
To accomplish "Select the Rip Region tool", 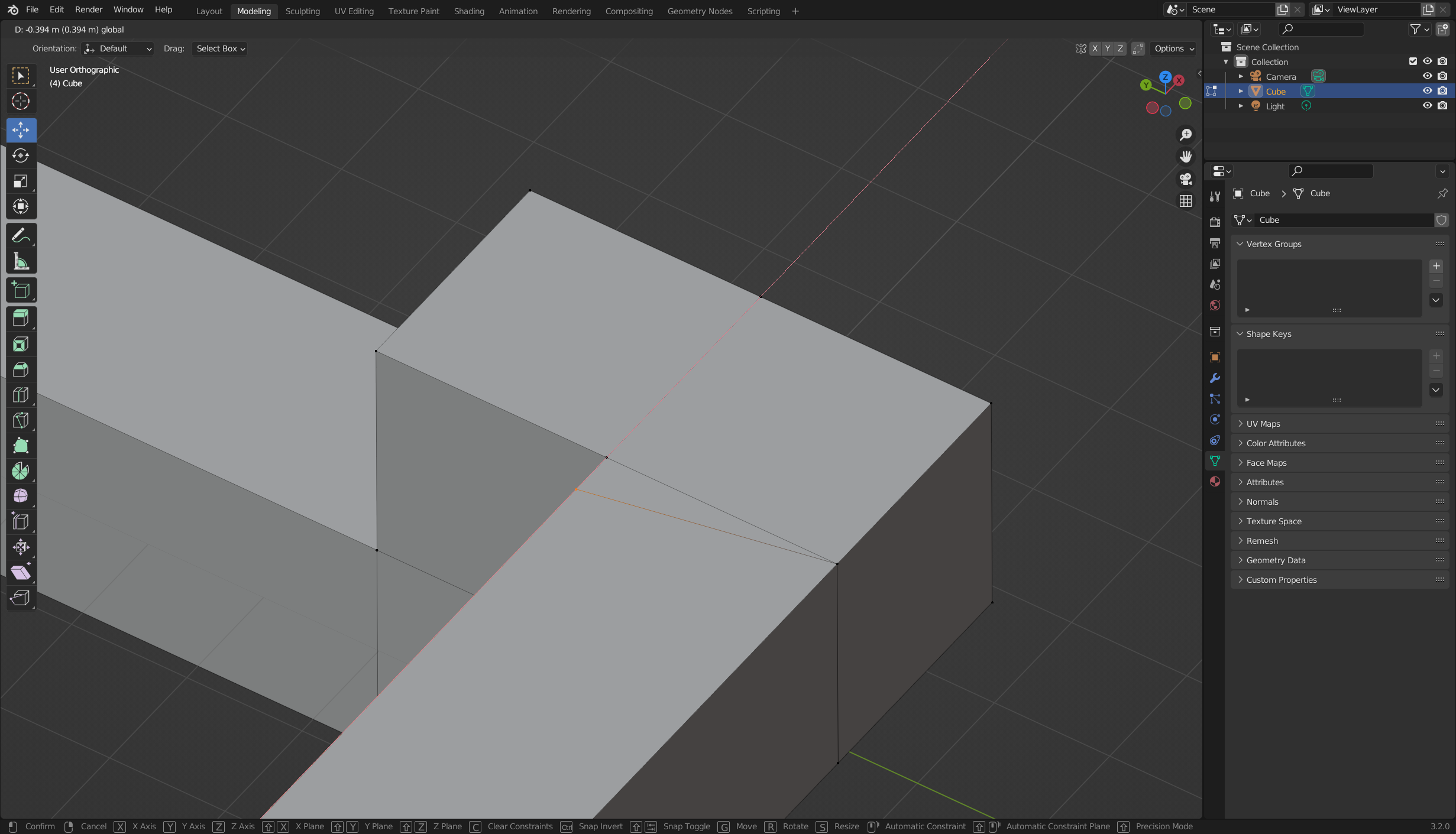I will pos(21,598).
